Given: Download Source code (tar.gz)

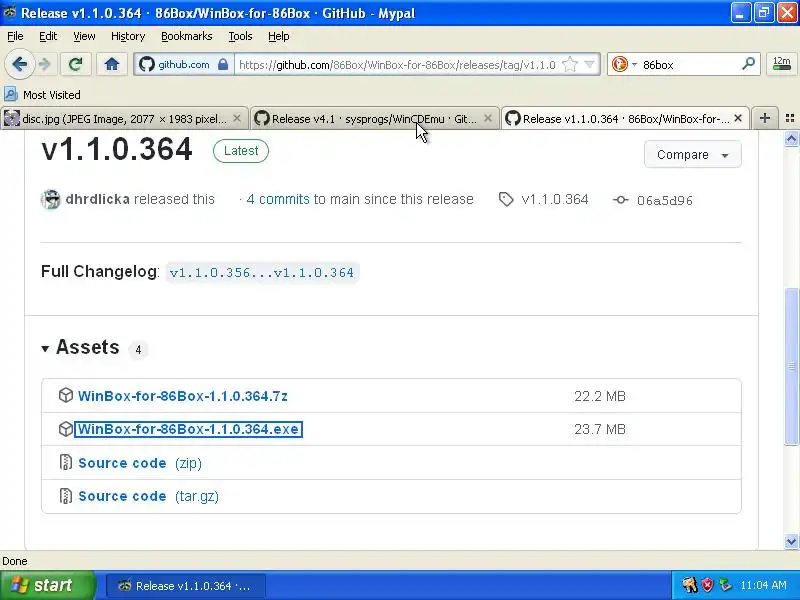Looking at the screenshot, I should 148,496.
